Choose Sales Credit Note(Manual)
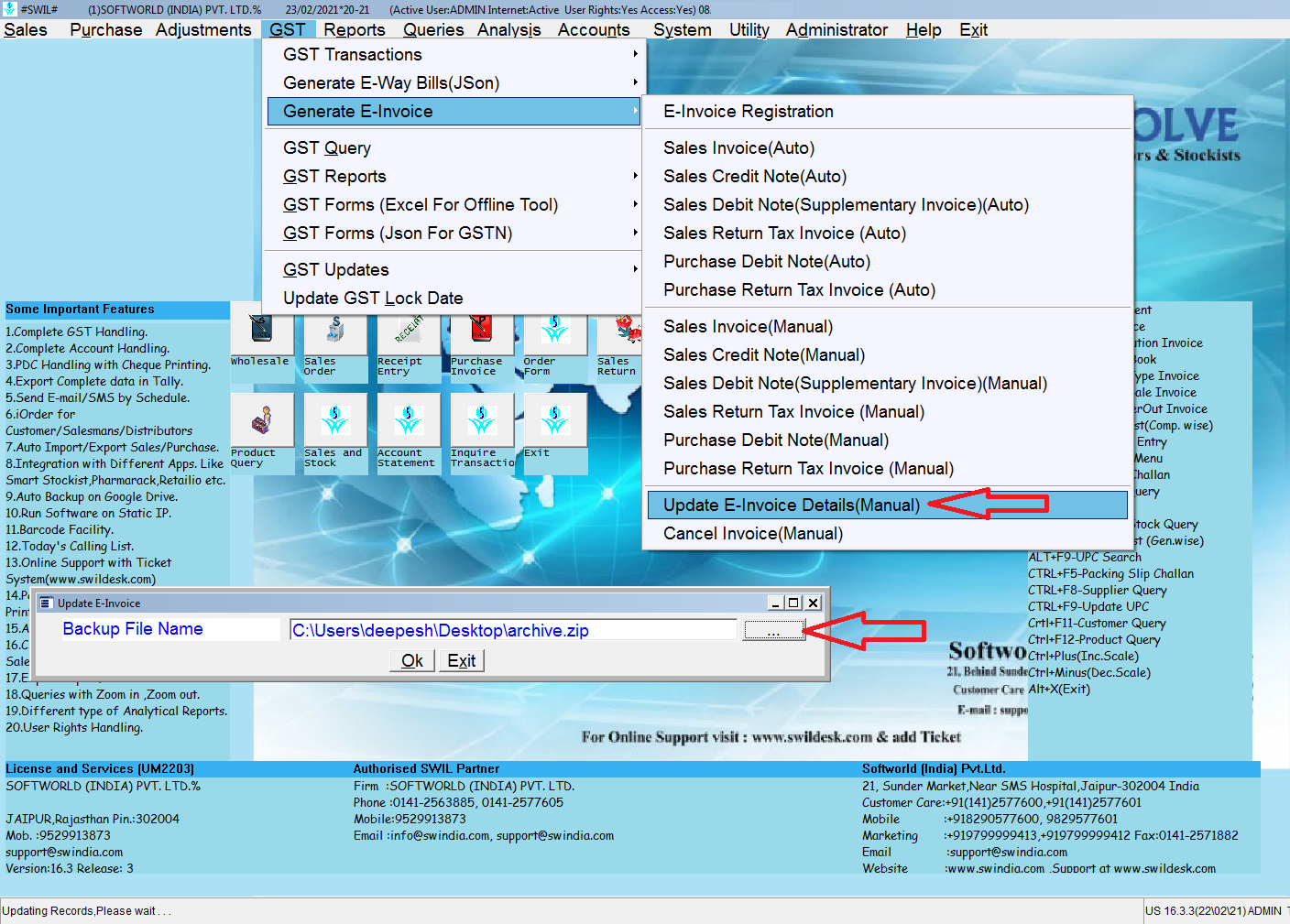The height and width of the screenshot is (924, 1290). point(888,355)
